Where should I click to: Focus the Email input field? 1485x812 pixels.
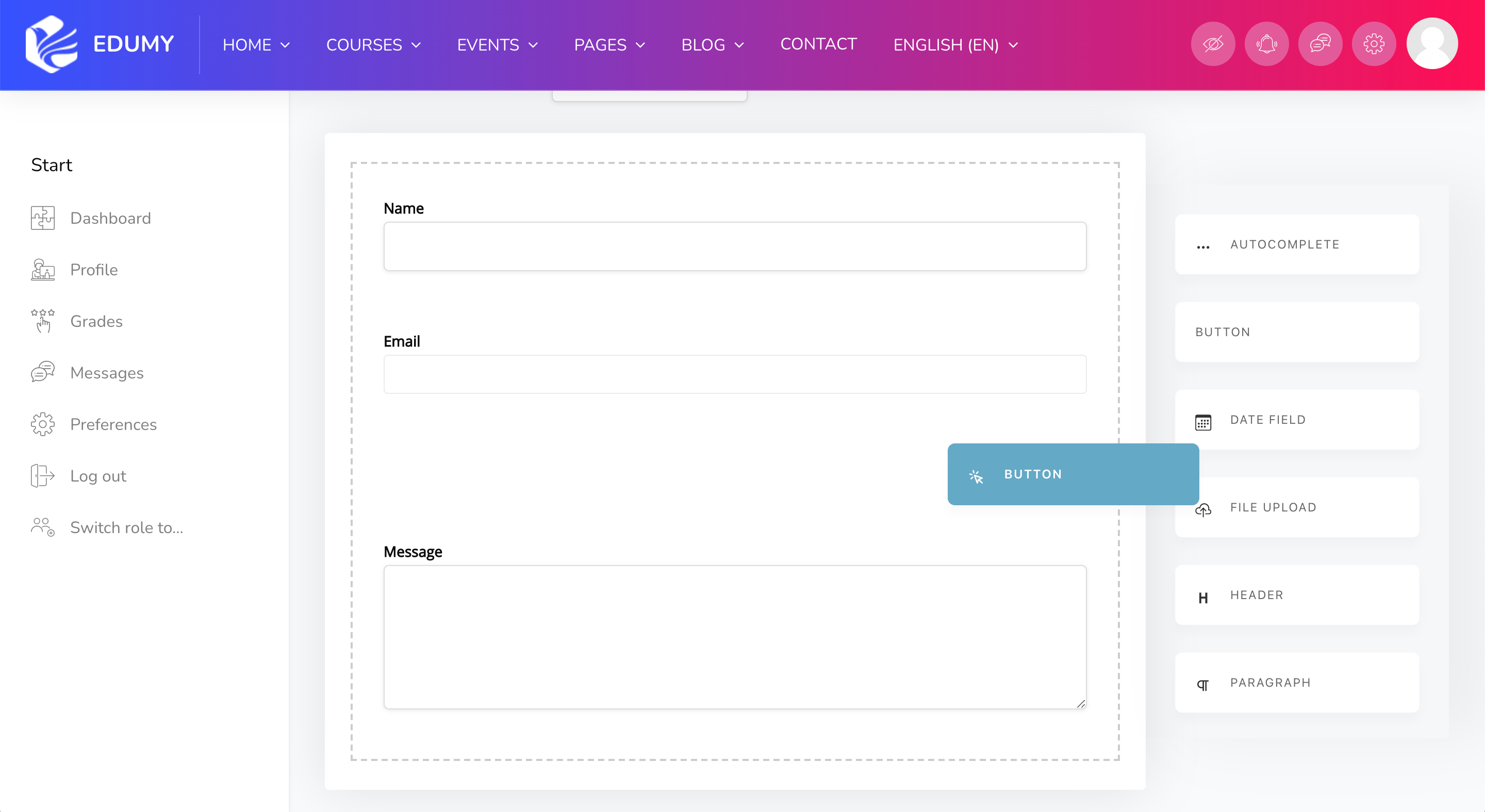[735, 374]
